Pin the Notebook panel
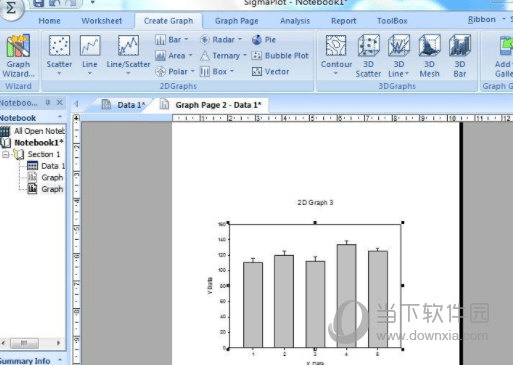The width and height of the screenshot is (513, 365). (x=48, y=102)
